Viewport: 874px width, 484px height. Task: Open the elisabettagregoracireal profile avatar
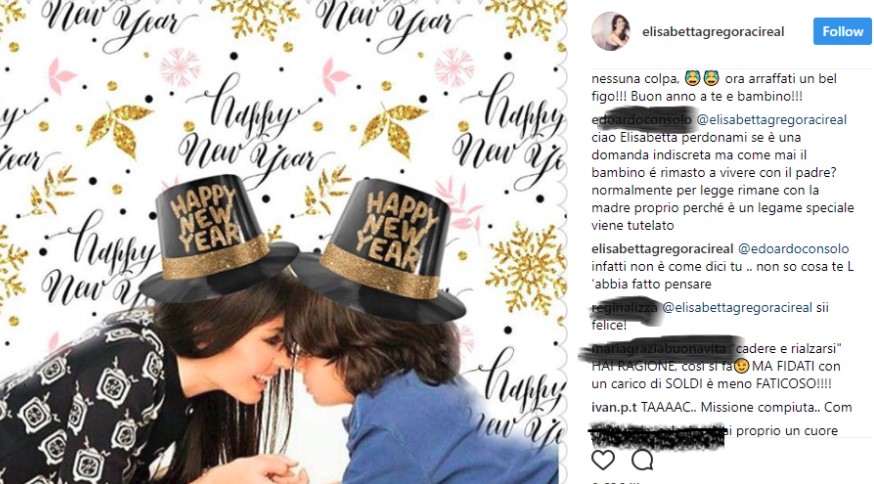(x=611, y=31)
